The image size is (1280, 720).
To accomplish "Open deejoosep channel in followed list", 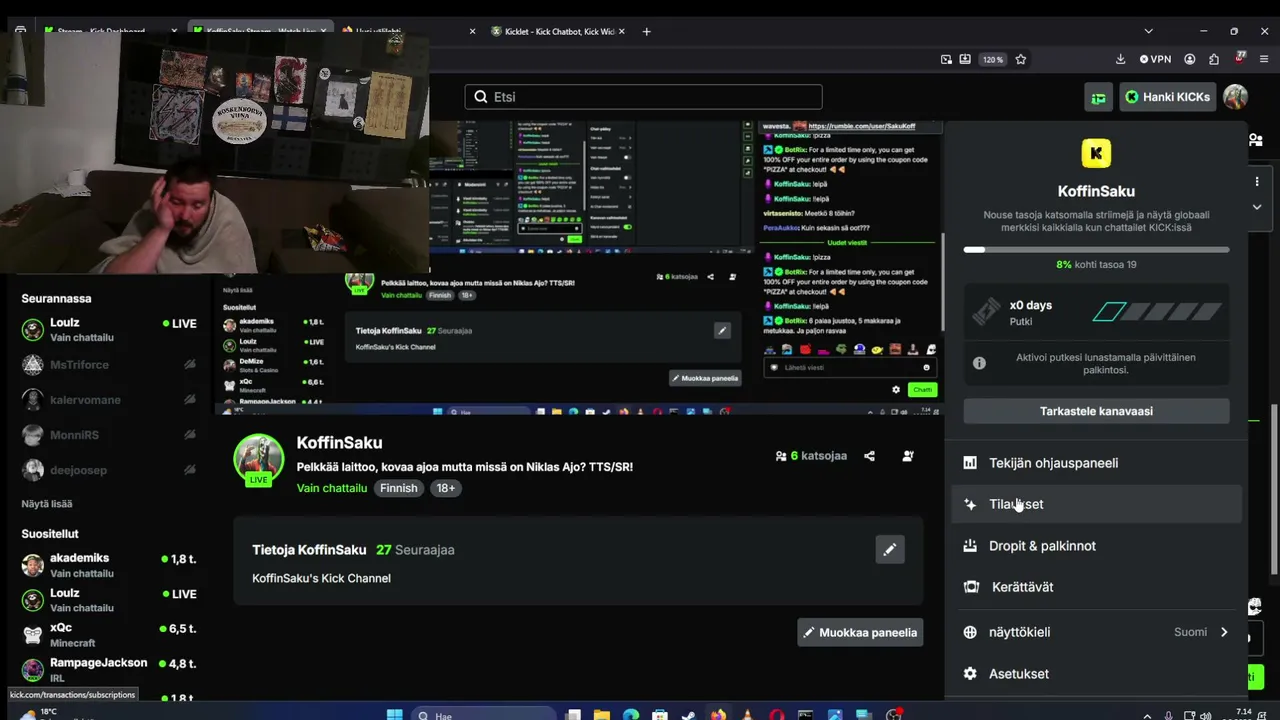I will point(110,470).
